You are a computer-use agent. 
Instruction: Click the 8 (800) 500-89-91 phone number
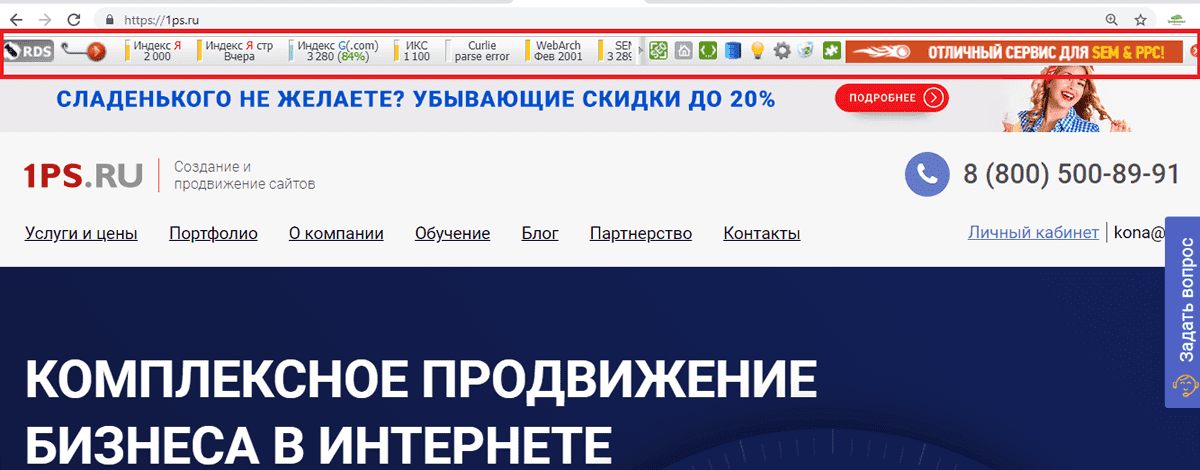coord(1072,174)
